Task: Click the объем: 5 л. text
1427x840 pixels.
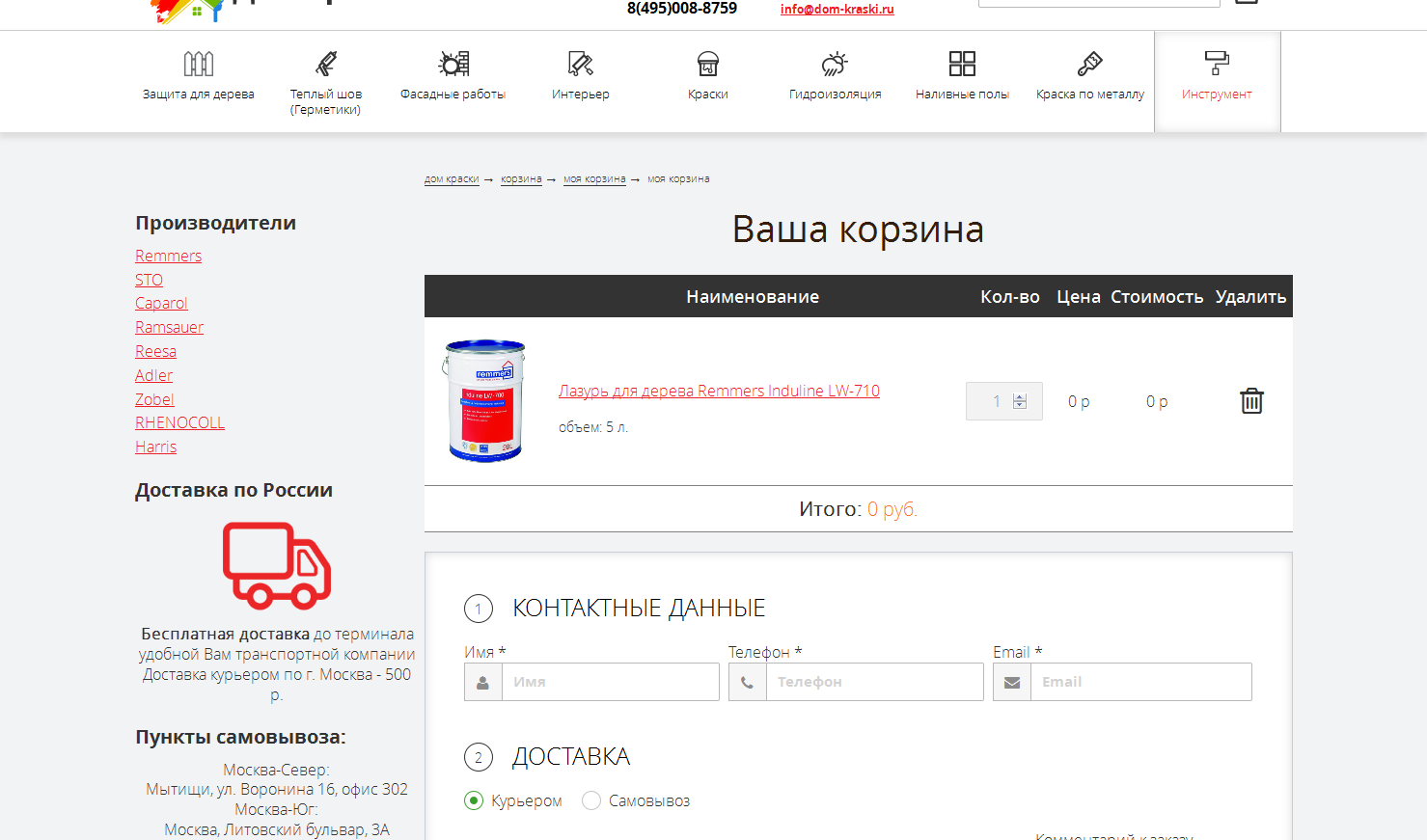Action: point(593,427)
